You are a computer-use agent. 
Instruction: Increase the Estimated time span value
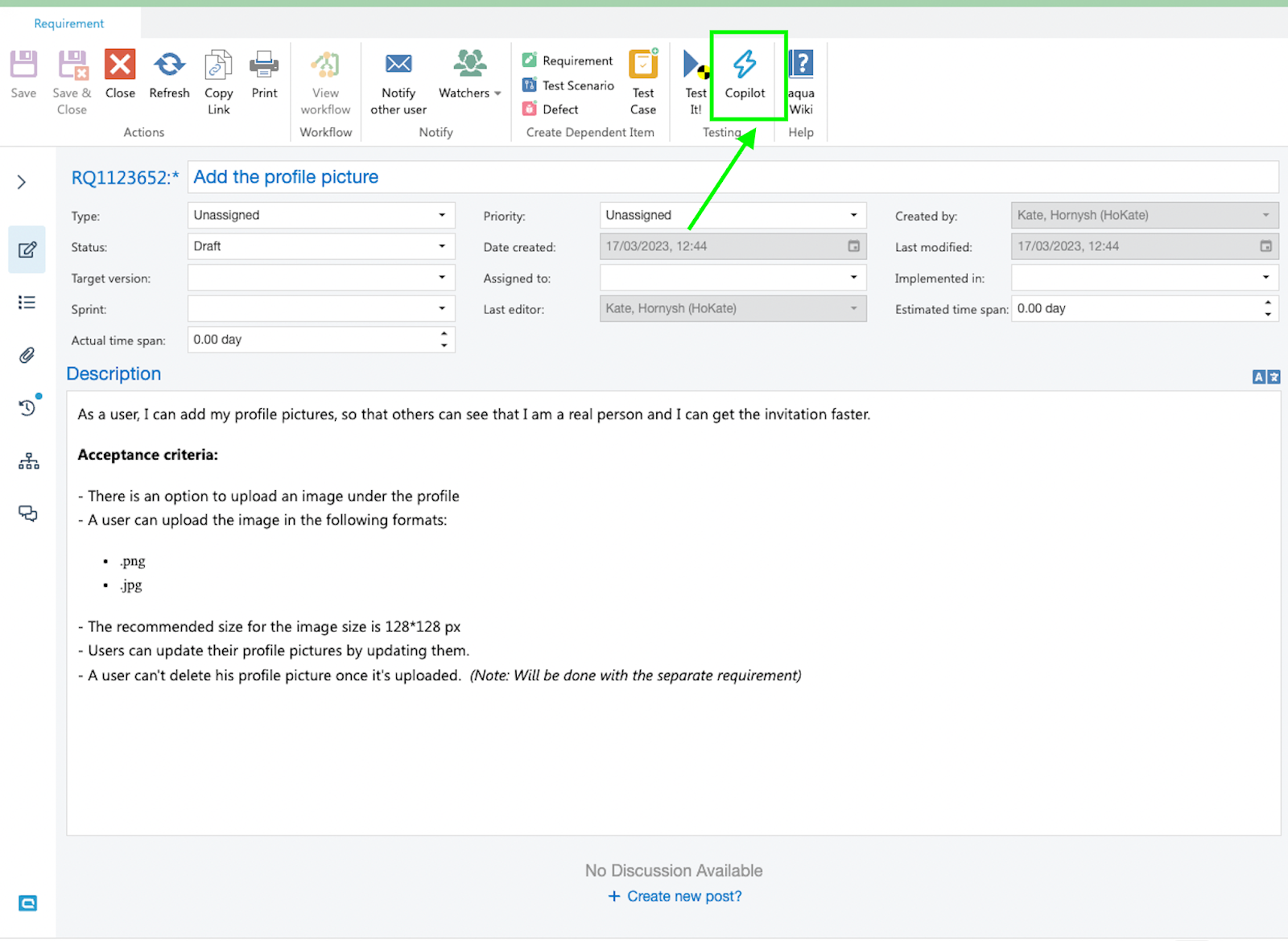(1268, 303)
